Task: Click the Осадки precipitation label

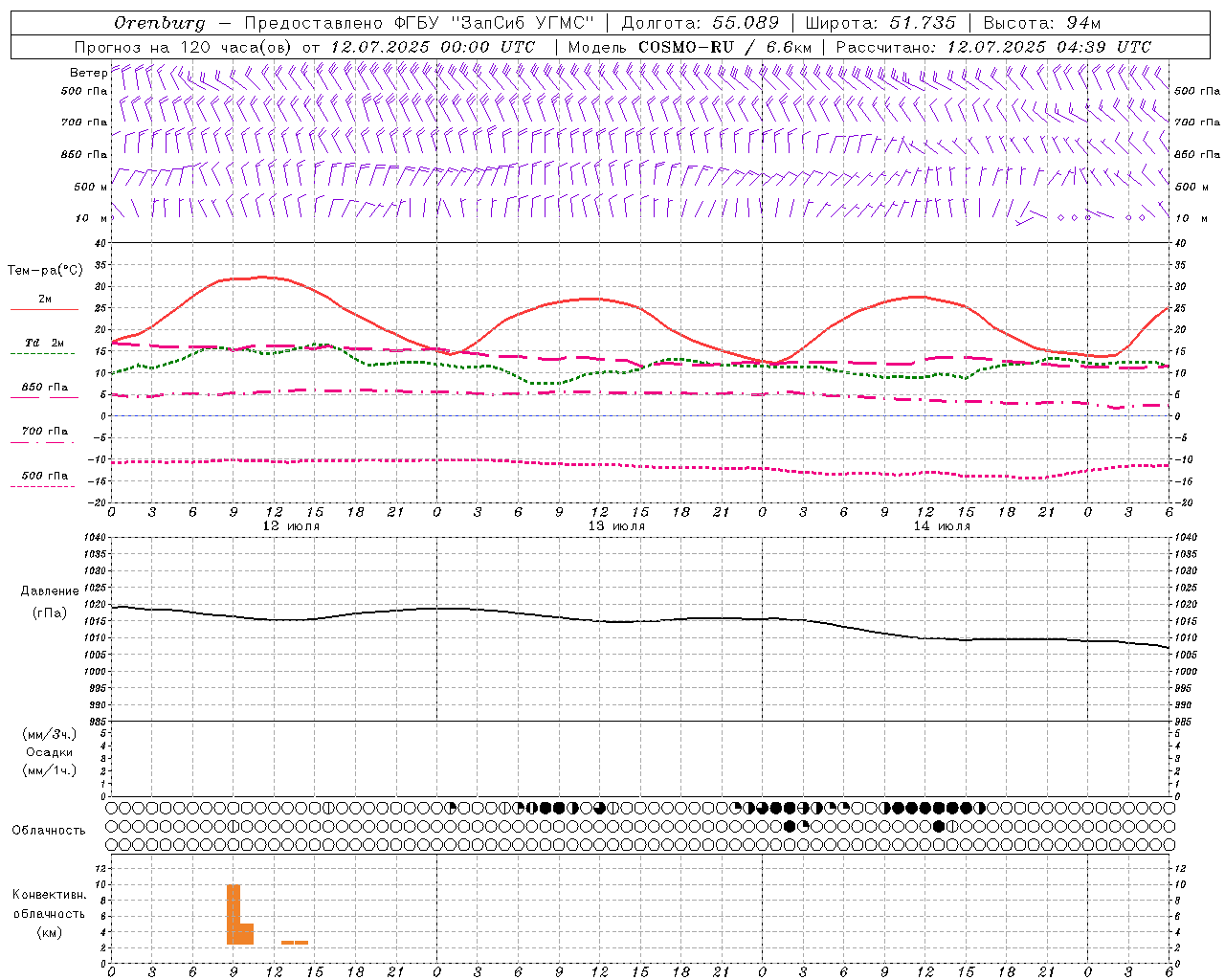Action: click(50, 752)
